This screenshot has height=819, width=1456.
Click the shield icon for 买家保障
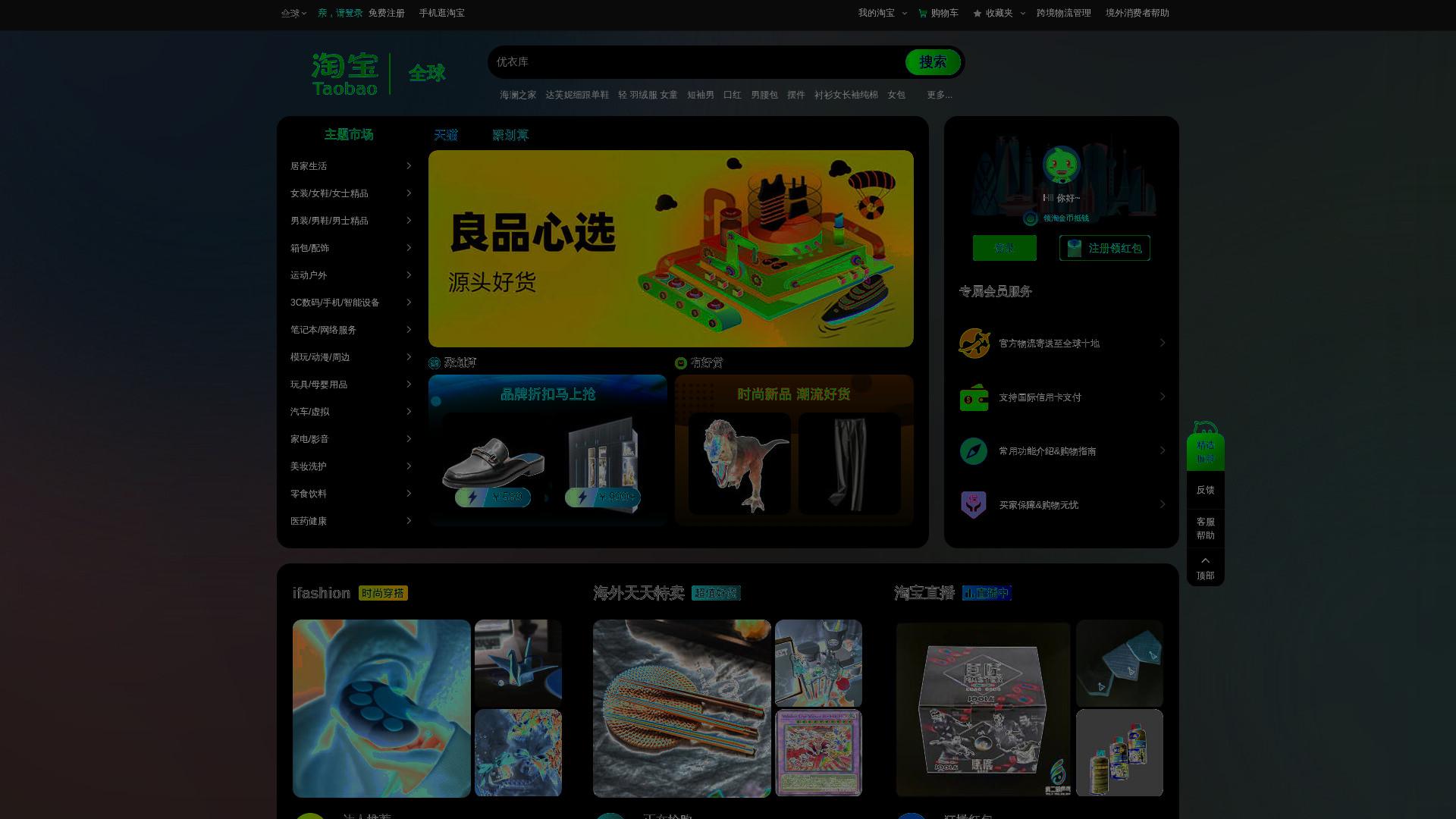pos(974,505)
